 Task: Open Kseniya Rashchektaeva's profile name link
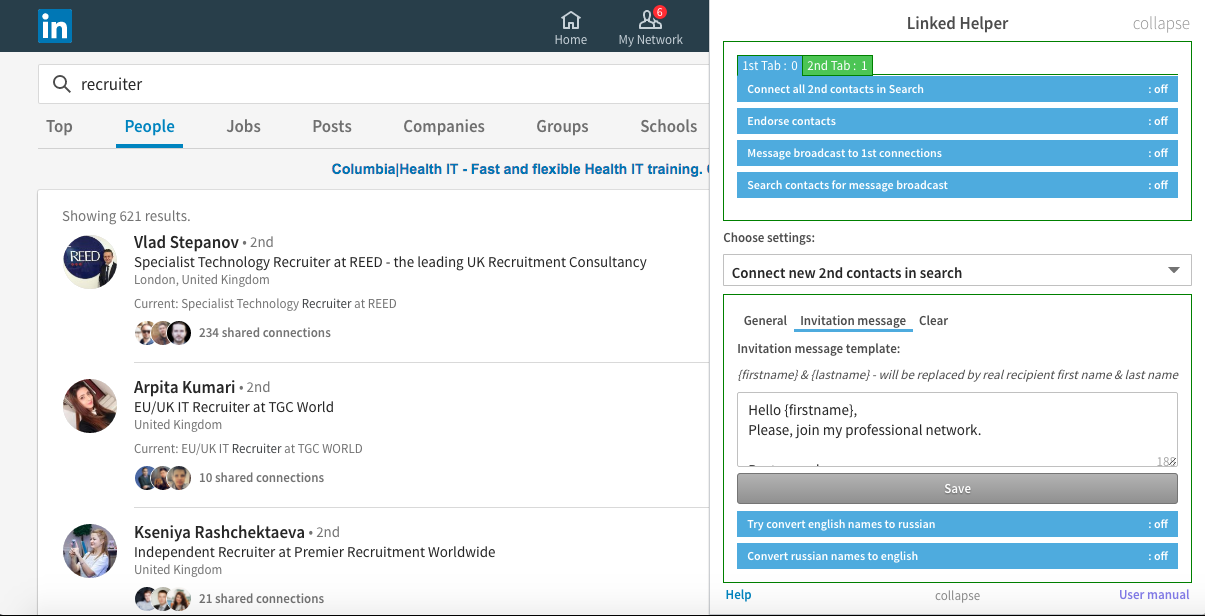click(x=219, y=532)
